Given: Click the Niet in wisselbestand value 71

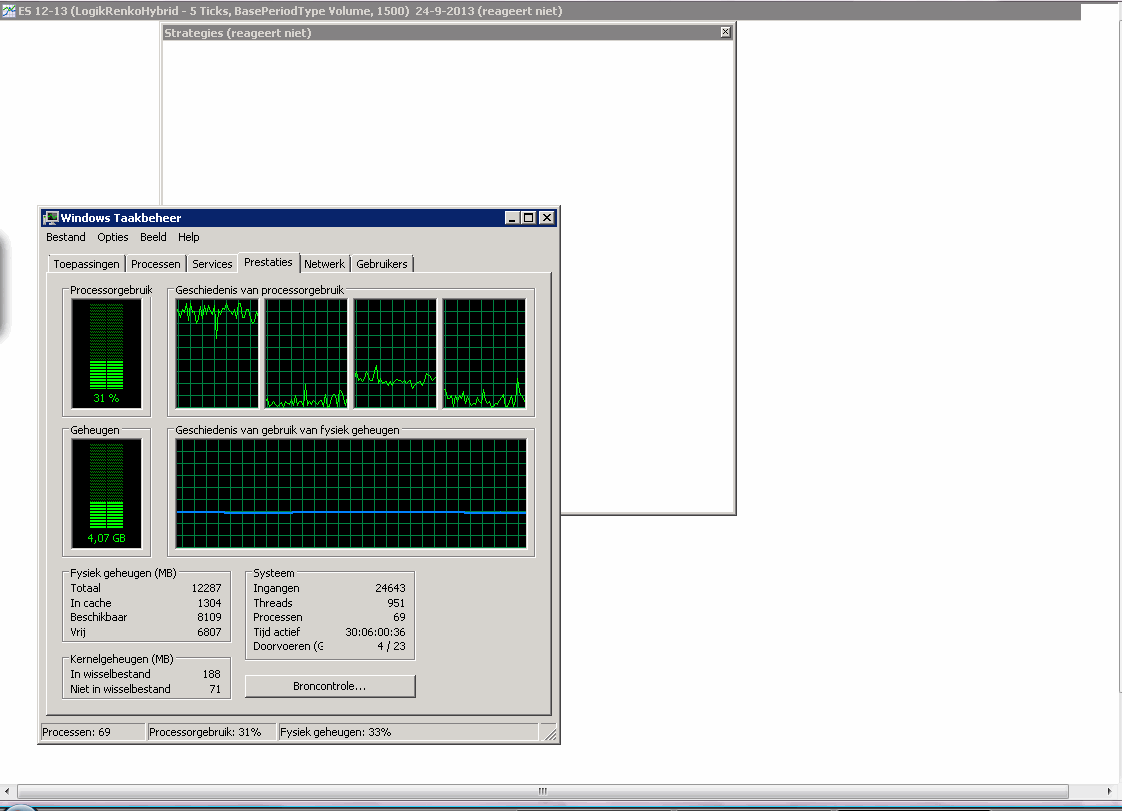Looking at the screenshot, I should [x=215, y=689].
